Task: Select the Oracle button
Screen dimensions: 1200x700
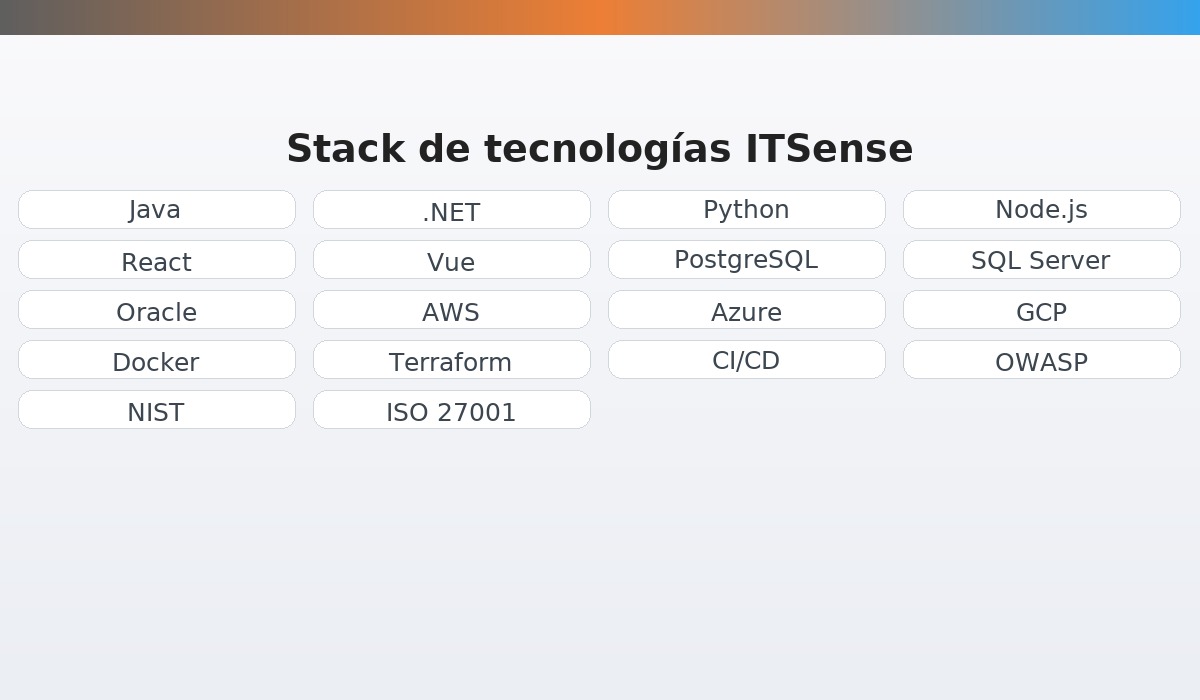Action: point(157,311)
